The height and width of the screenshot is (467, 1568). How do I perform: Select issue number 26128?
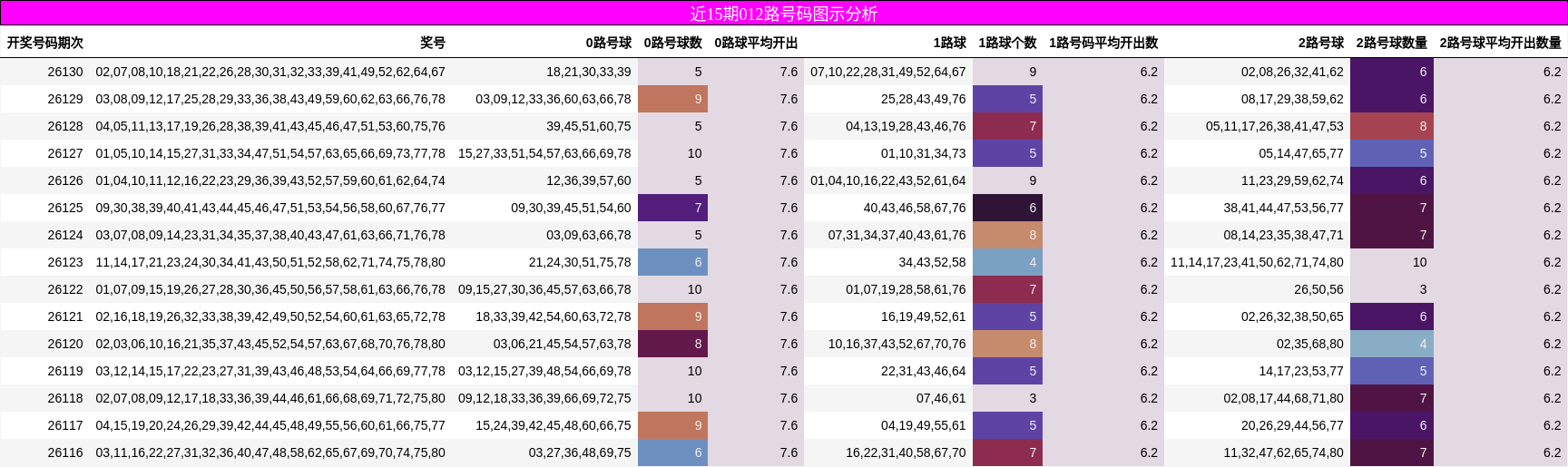[65, 126]
